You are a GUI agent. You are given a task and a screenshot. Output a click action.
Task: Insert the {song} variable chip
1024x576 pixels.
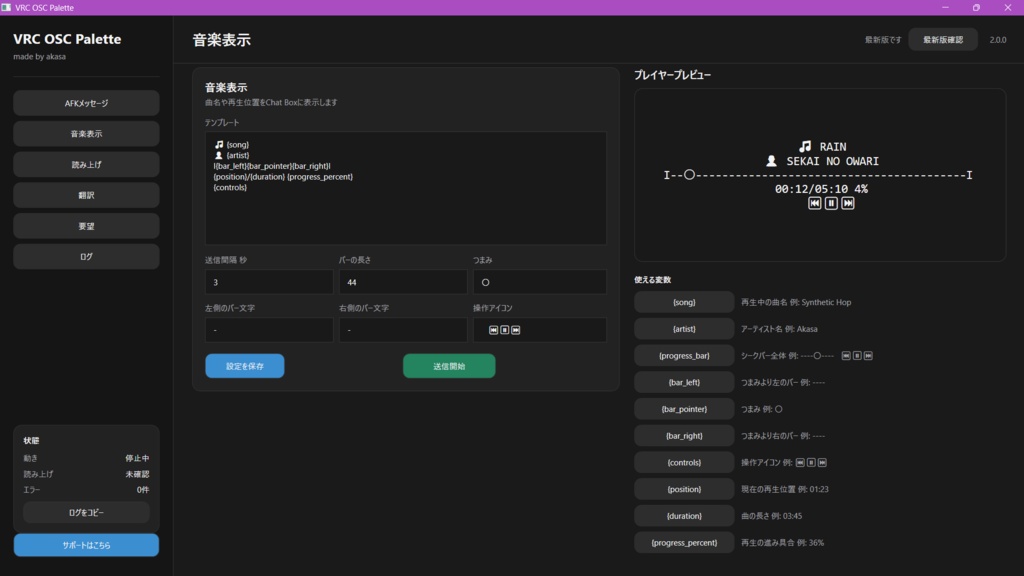[x=684, y=302]
